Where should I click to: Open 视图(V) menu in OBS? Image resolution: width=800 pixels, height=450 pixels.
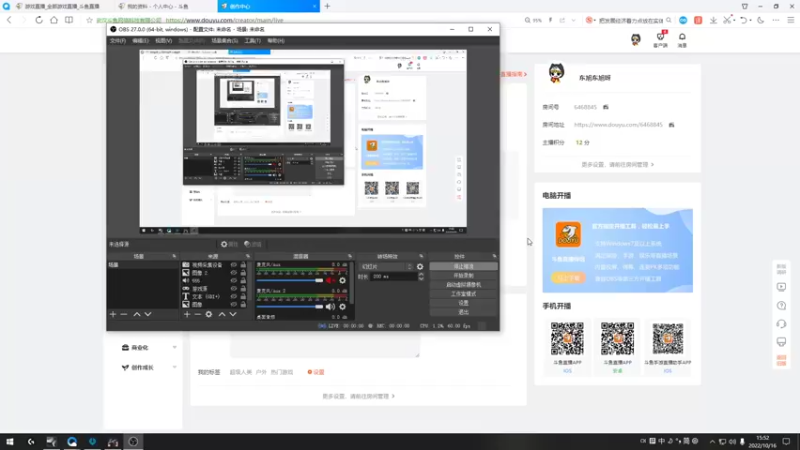(164, 41)
